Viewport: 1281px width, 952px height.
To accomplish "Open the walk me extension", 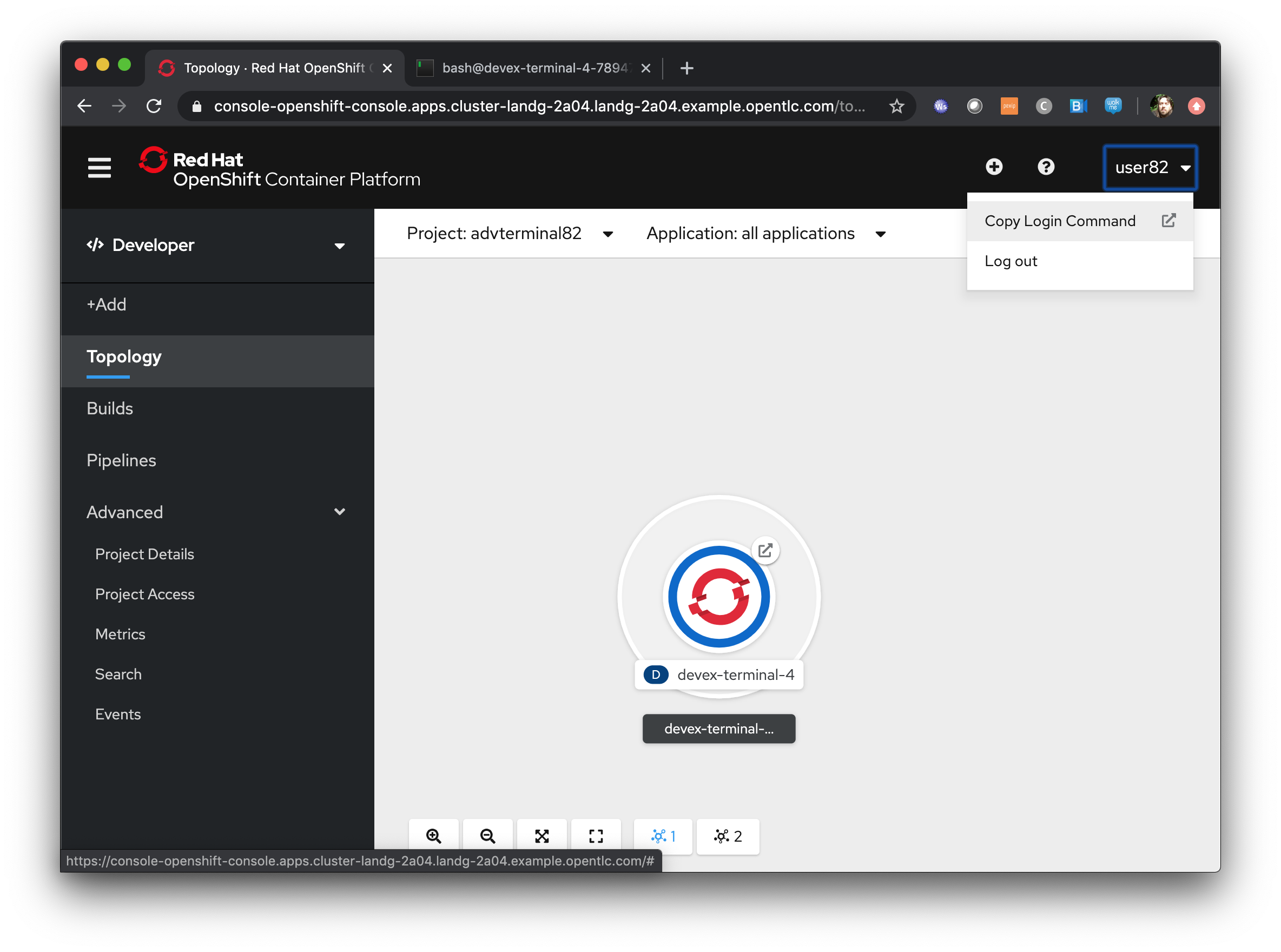I will click(x=1113, y=106).
